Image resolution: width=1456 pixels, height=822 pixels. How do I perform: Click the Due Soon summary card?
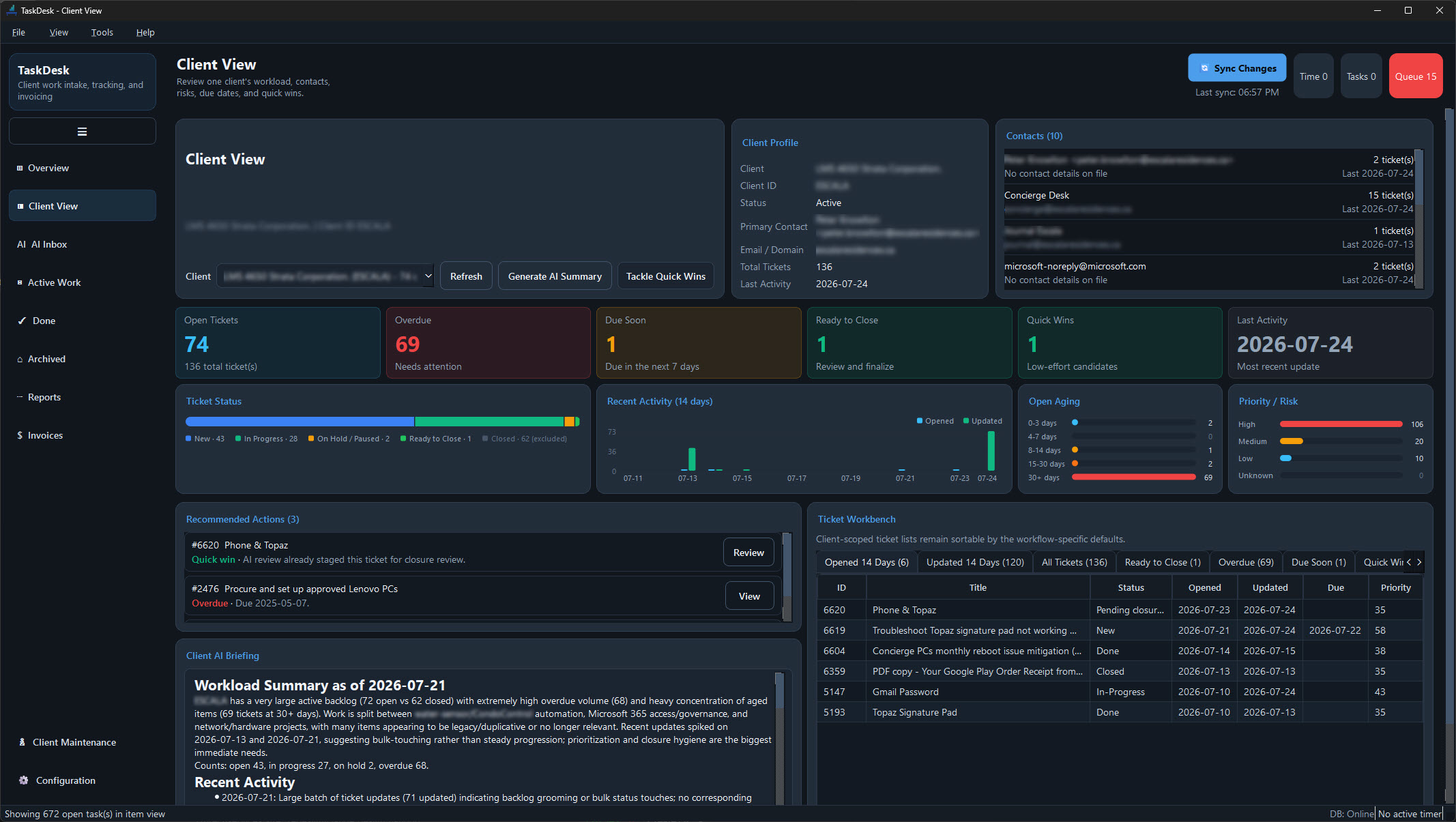pyautogui.click(x=699, y=343)
